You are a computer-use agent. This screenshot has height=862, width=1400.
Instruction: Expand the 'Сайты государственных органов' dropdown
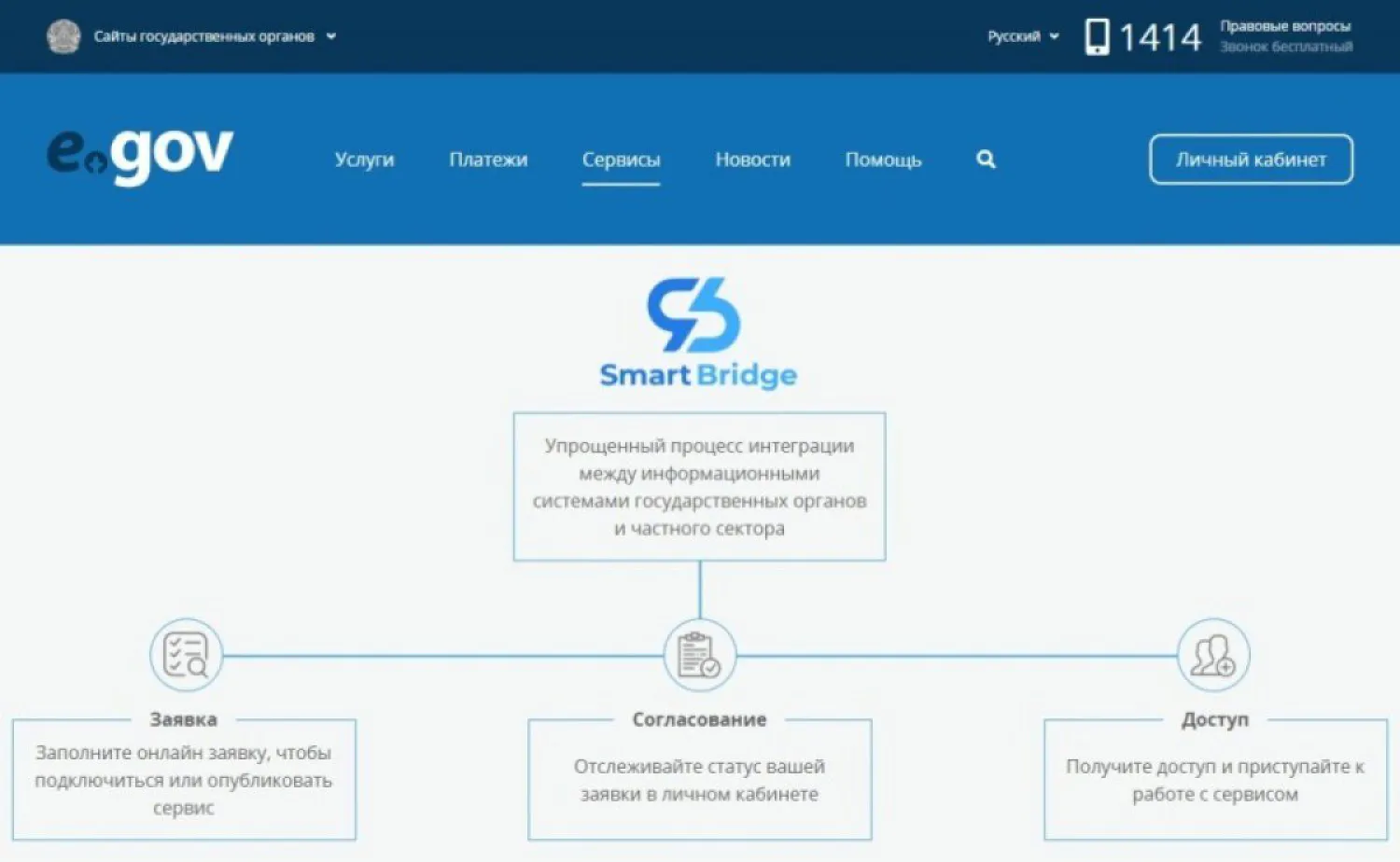215,36
